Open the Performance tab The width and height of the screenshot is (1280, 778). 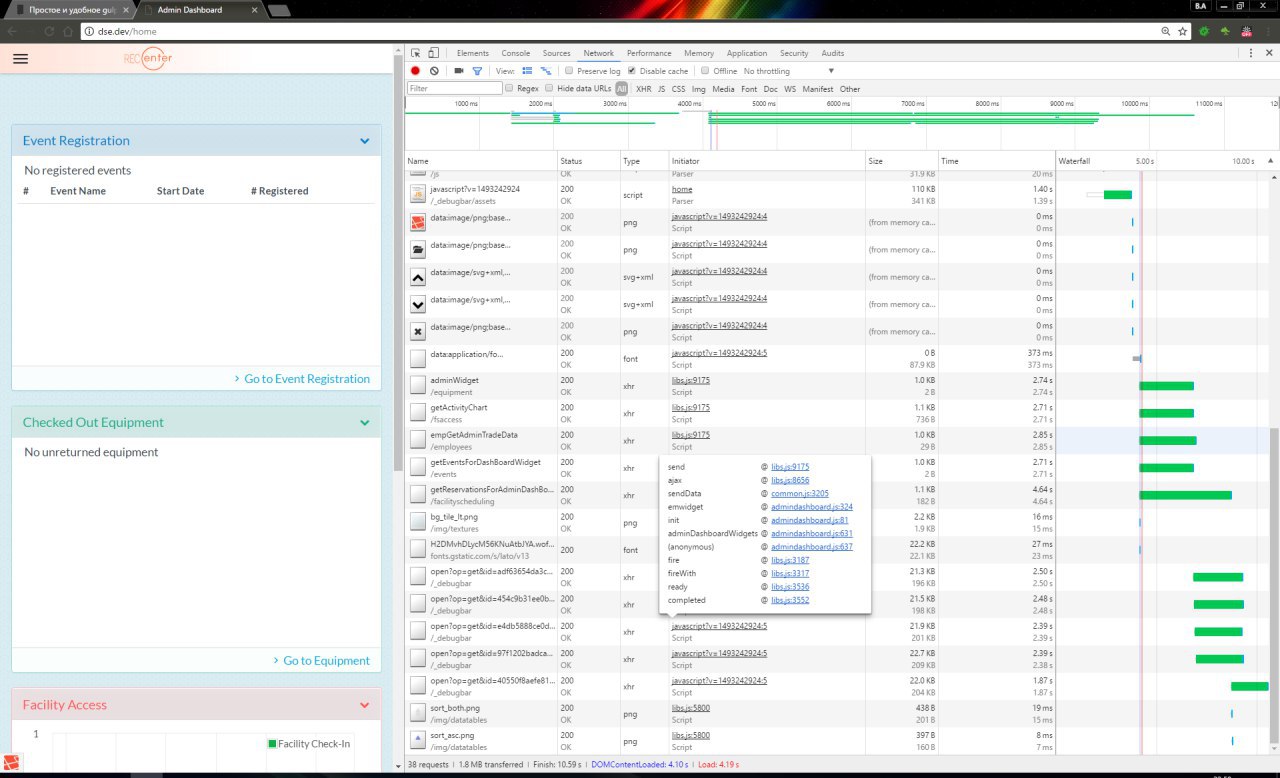tap(650, 53)
